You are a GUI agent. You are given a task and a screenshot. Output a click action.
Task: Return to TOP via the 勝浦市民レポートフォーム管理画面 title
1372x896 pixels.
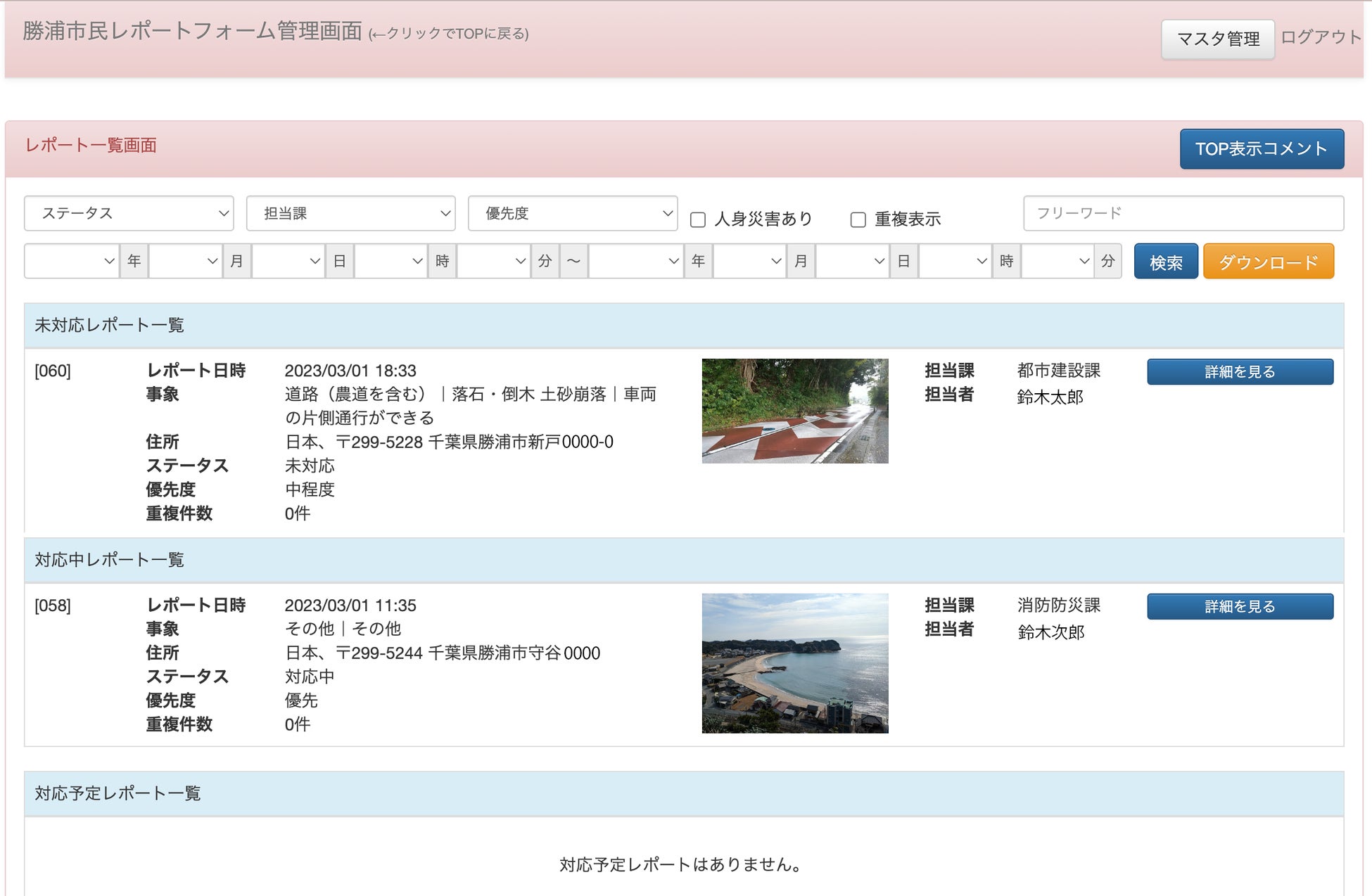[192, 32]
